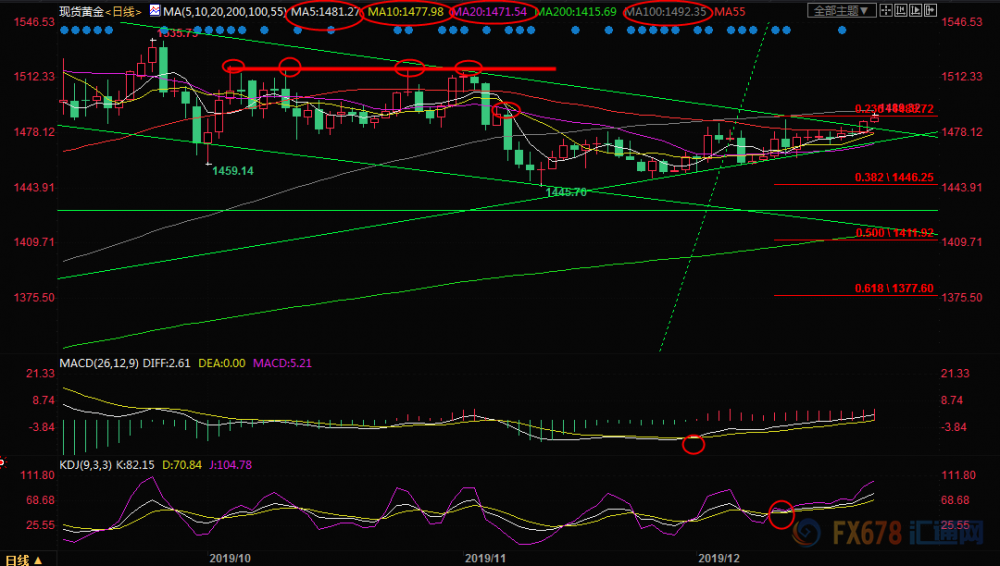
Task: Click the K:82.15 value
Action: point(135,465)
